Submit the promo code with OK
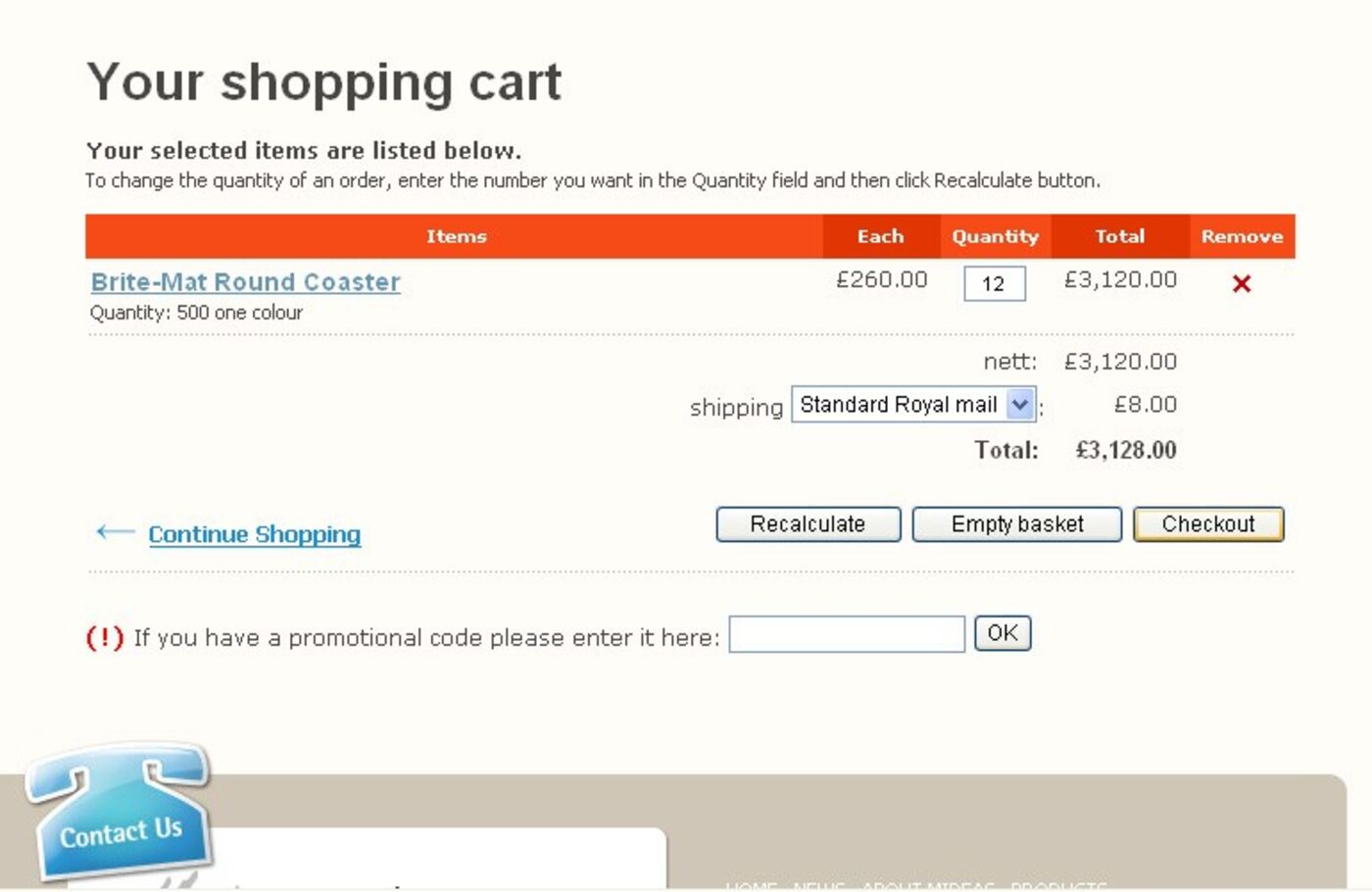 (1002, 633)
